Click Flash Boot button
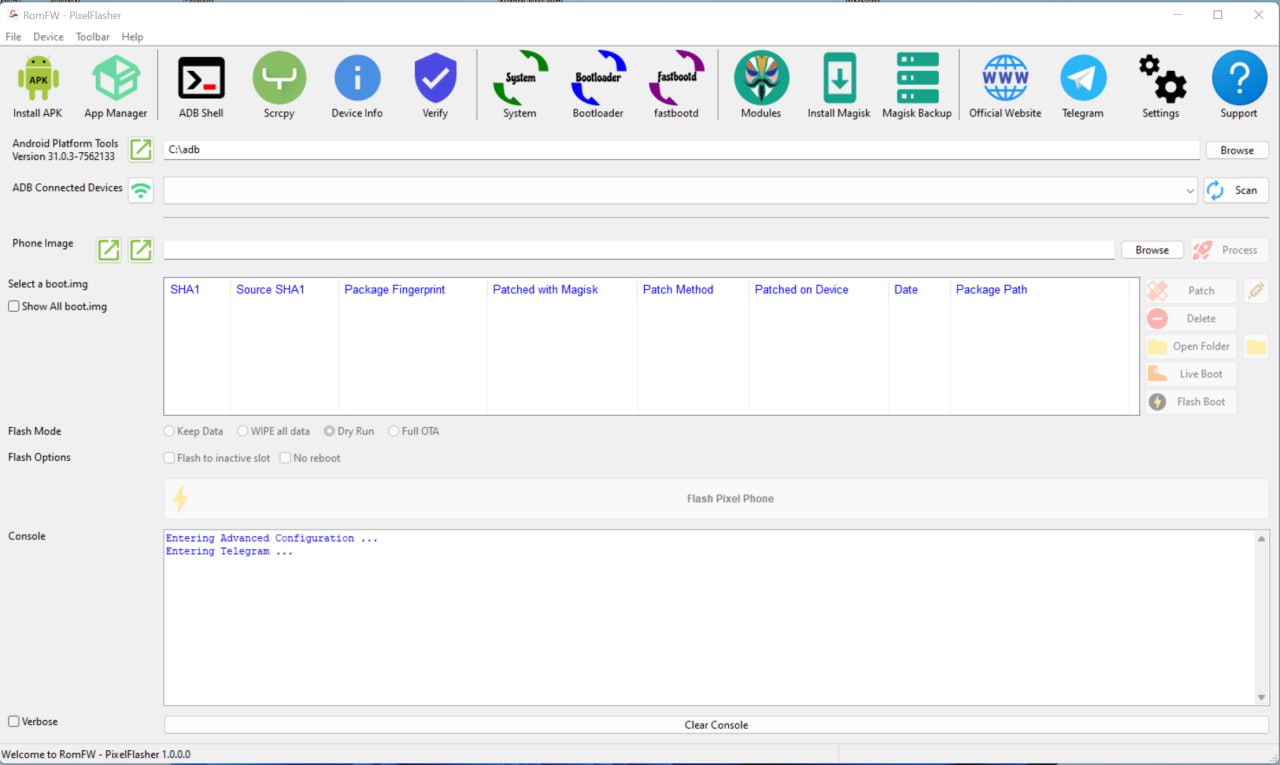The image size is (1280, 765). [1191, 402]
